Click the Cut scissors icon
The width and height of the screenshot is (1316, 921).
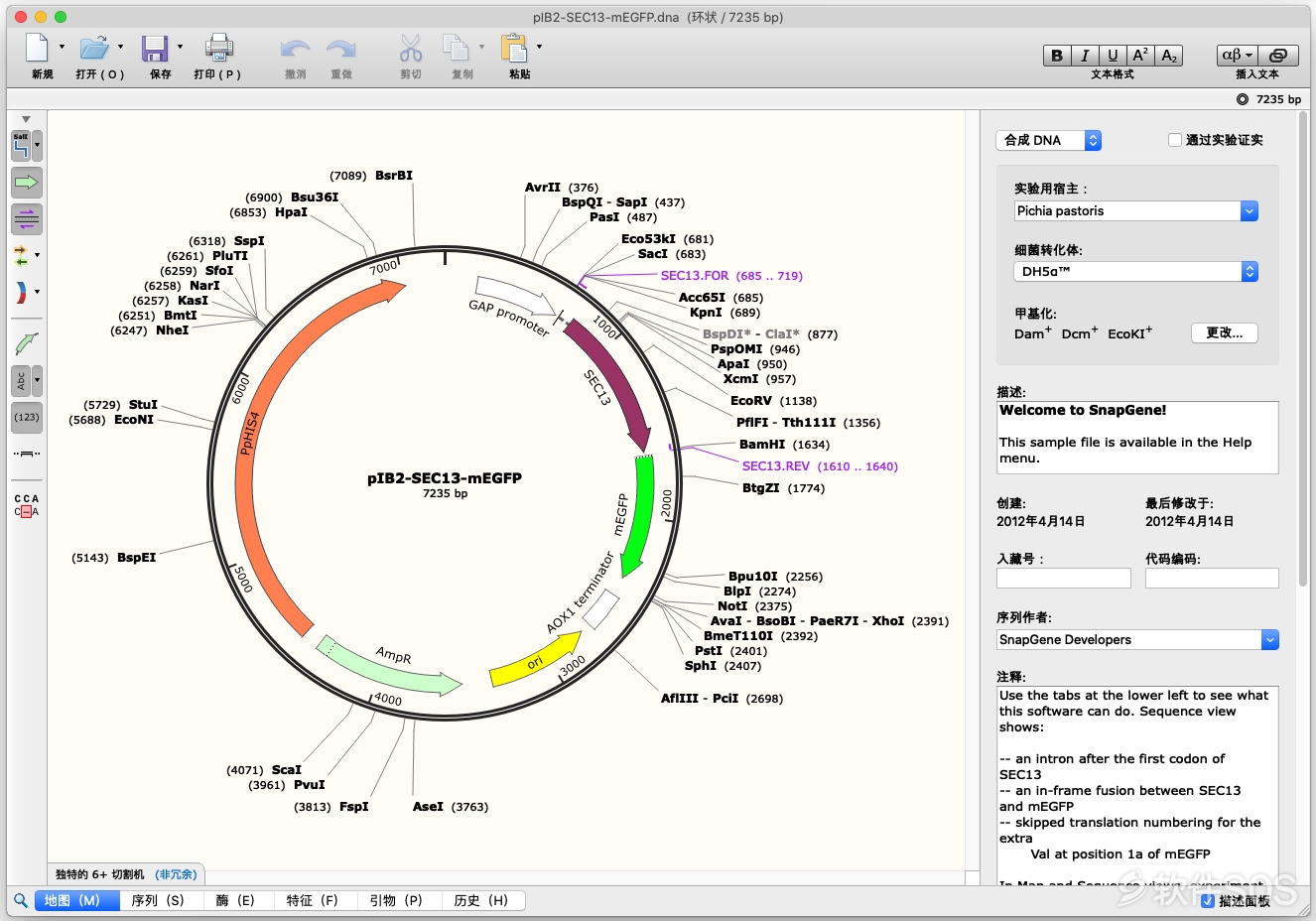coord(411,48)
